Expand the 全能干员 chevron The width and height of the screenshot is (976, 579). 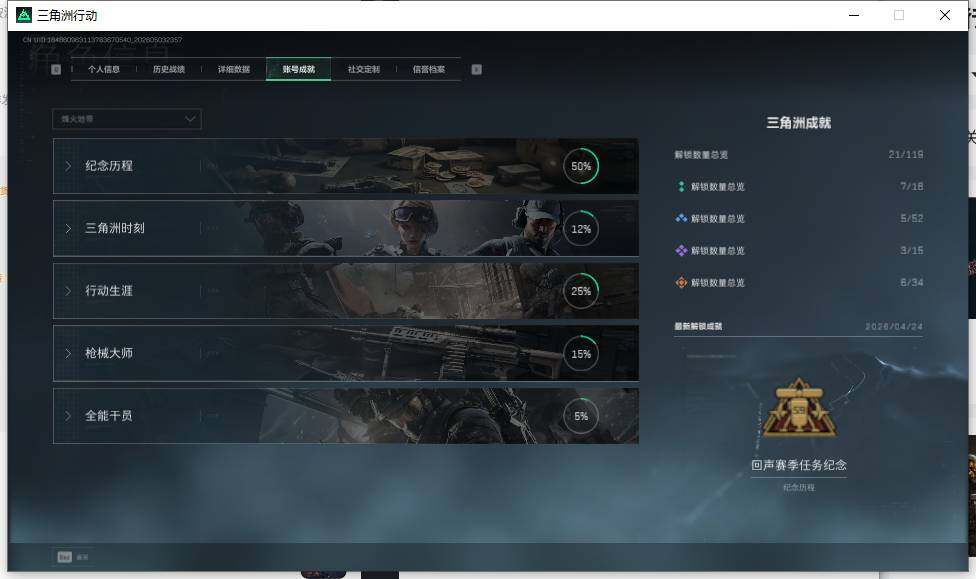68,415
